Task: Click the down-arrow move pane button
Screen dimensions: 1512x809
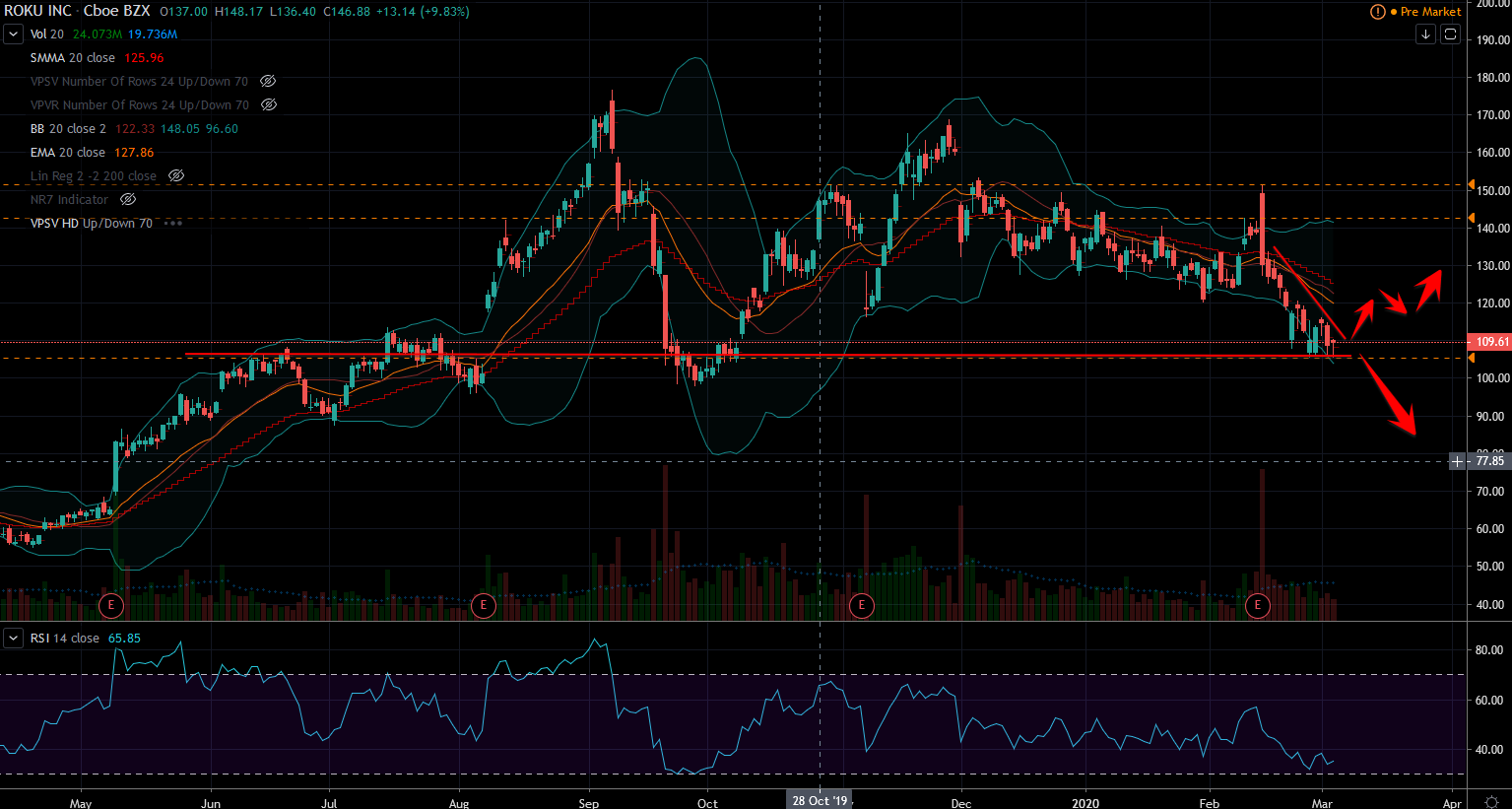Action: tap(1425, 34)
